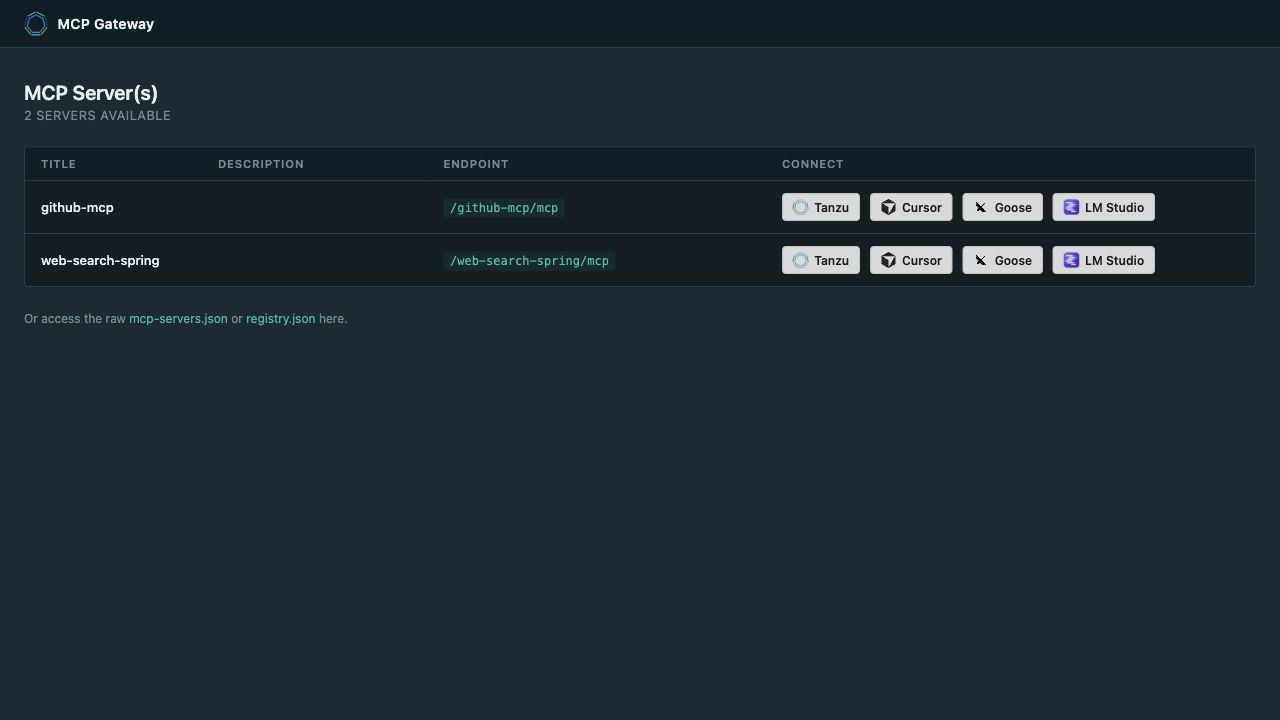Click the TITLE column header
This screenshot has height=720, width=1280.
[58, 164]
